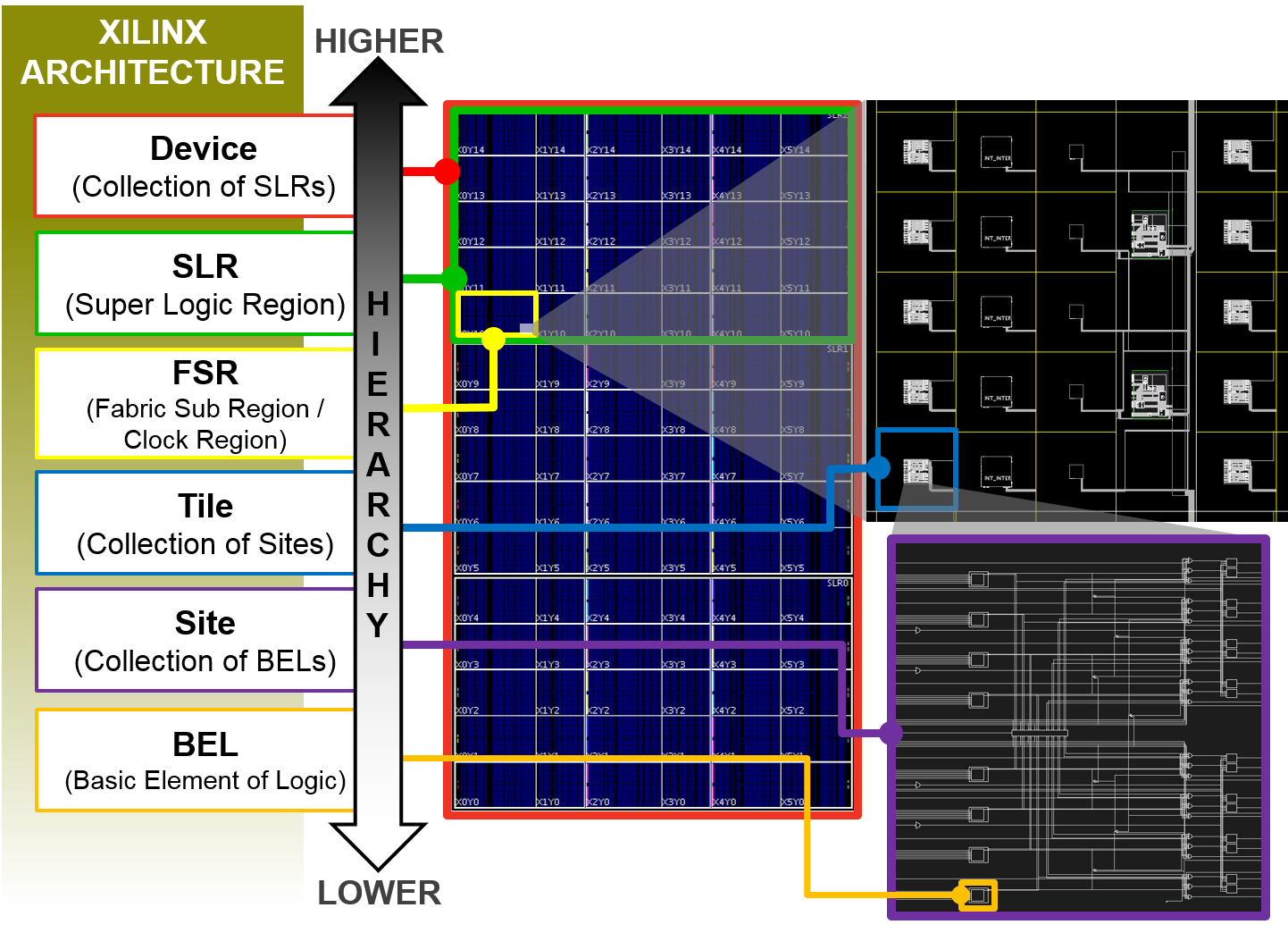Select the Site (Collection of BELs) box

click(x=193, y=641)
